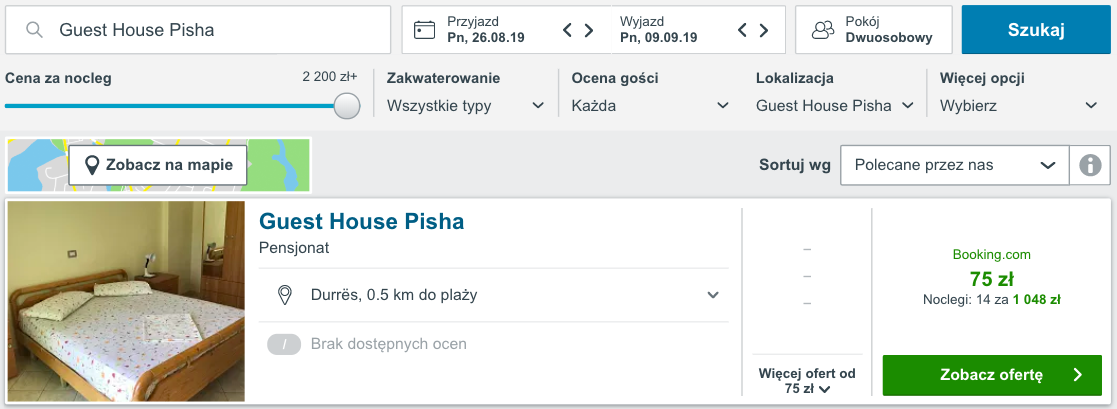Open the check-in calendar icon
Viewport: 1117px width, 409px height.
pyautogui.click(x=425, y=30)
